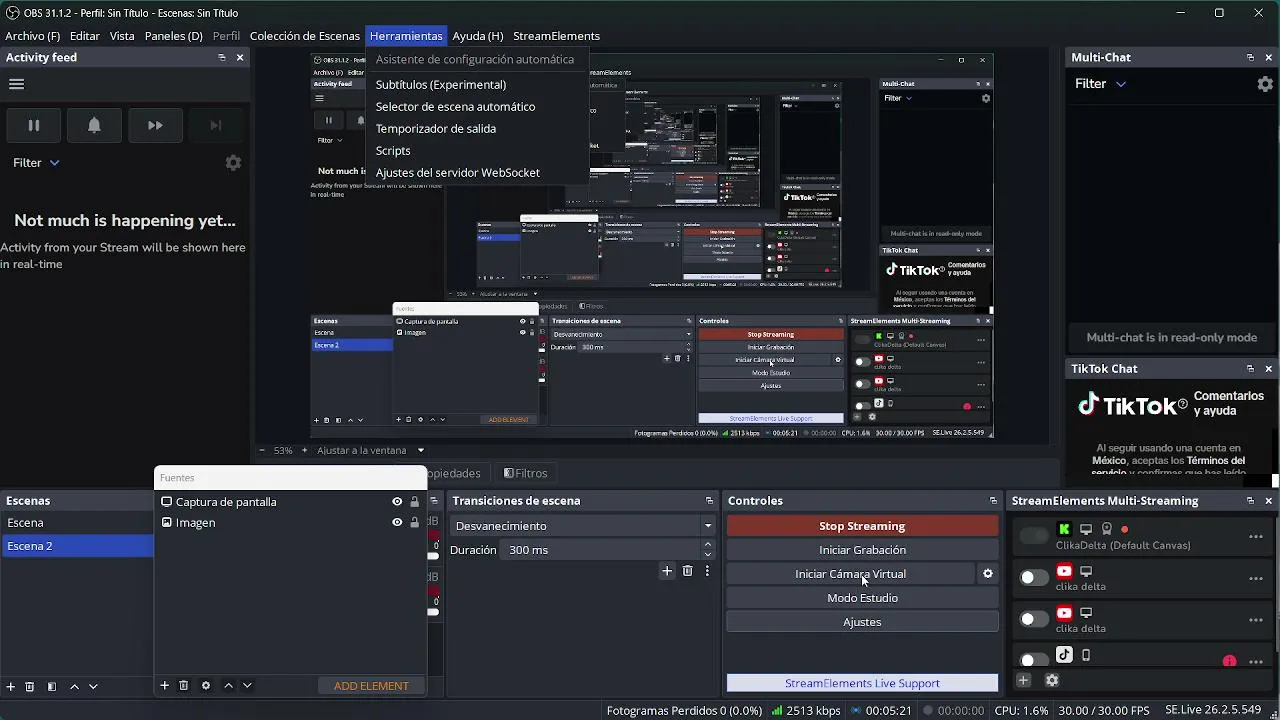Open Ajustes del servidor WebSocket
1280x720 pixels.
coord(457,173)
